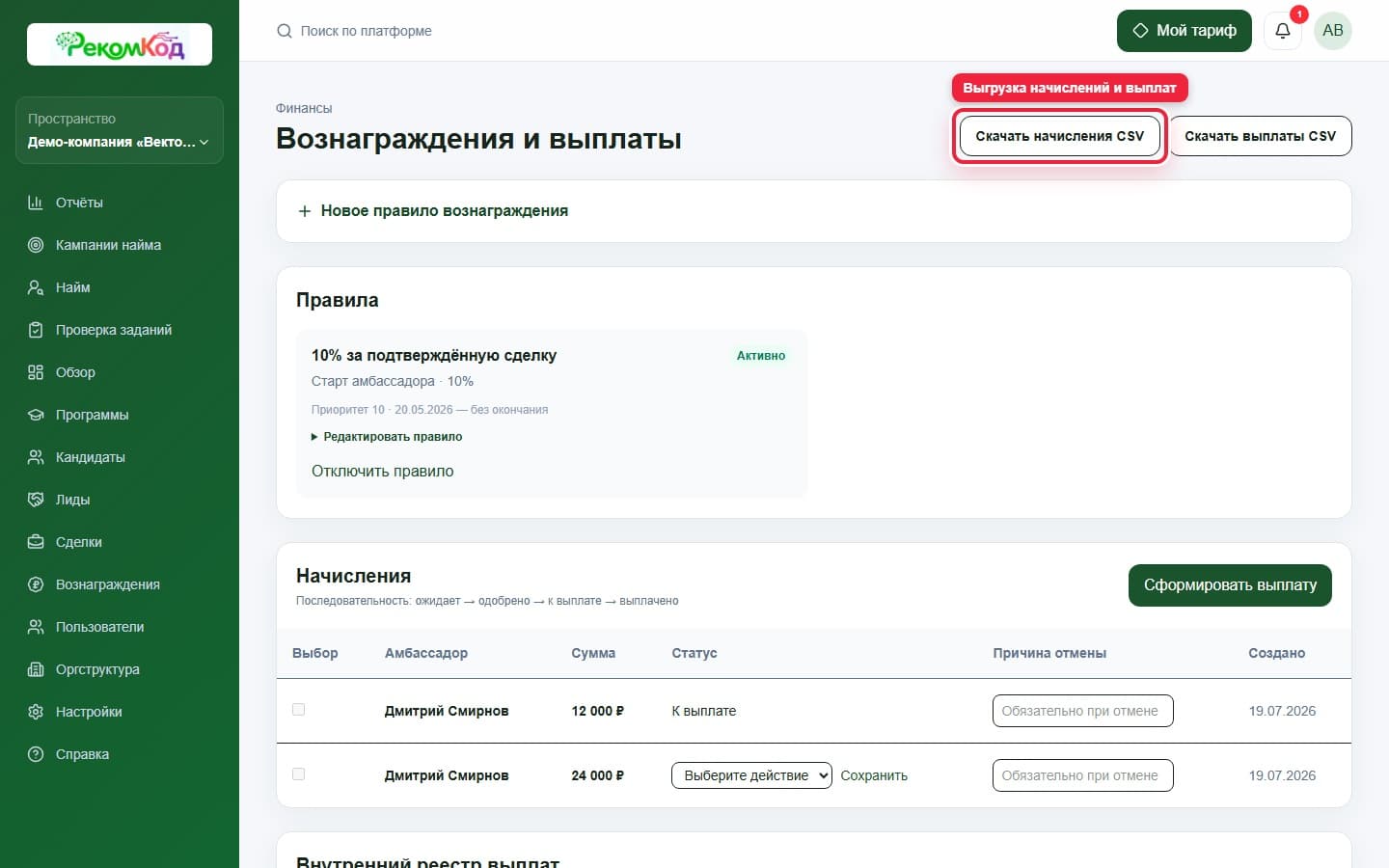The height and width of the screenshot is (868, 1389).
Task: Click the Правила section heading
Action: click(x=338, y=300)
